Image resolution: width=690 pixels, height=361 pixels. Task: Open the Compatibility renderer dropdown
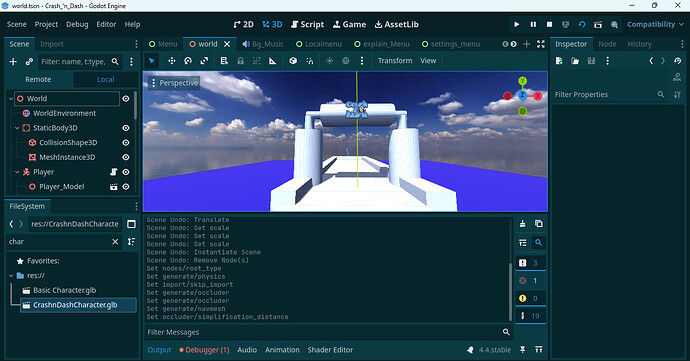[x=655, y=25]
